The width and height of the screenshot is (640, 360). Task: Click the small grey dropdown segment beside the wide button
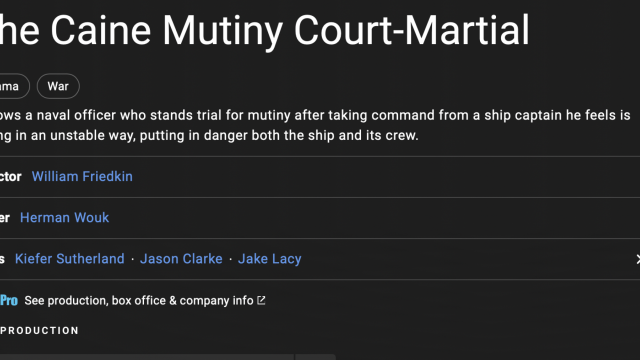(x=316, y=357)
